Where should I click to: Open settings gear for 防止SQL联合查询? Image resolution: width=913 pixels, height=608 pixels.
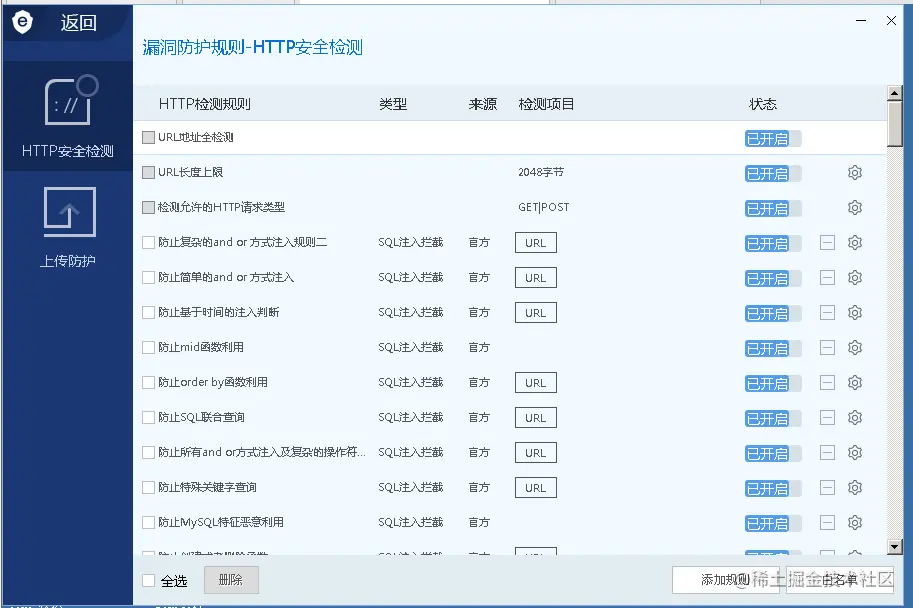[855, 418]
